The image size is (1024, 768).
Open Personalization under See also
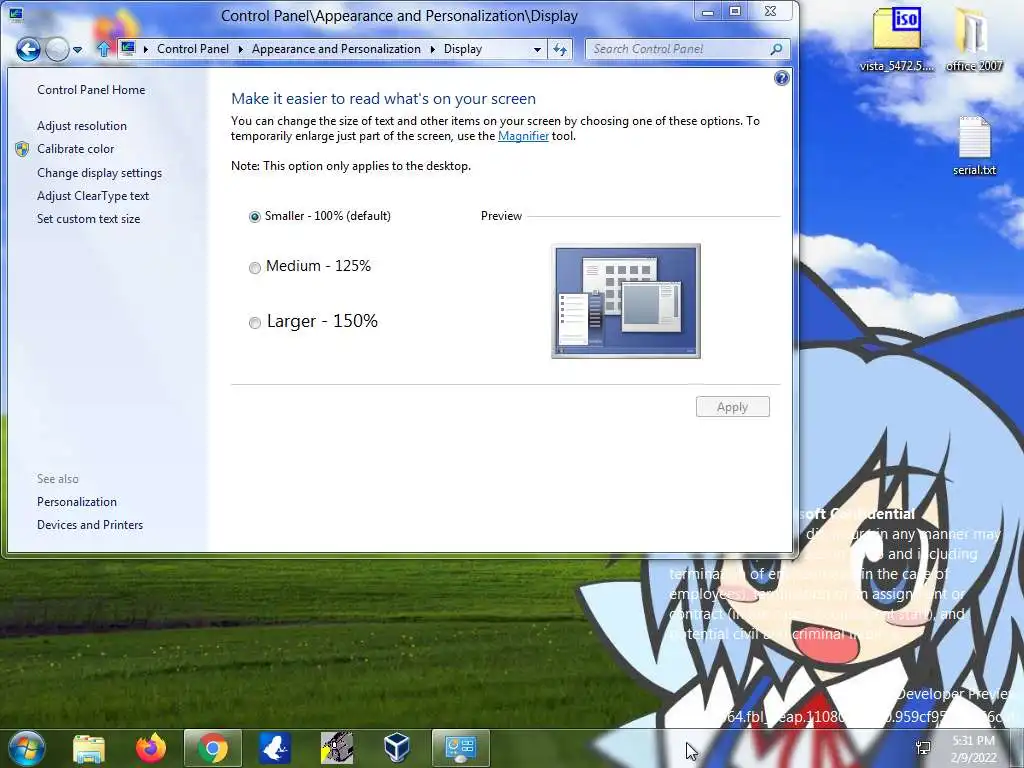pyautogui.click(x=77, y=502)
